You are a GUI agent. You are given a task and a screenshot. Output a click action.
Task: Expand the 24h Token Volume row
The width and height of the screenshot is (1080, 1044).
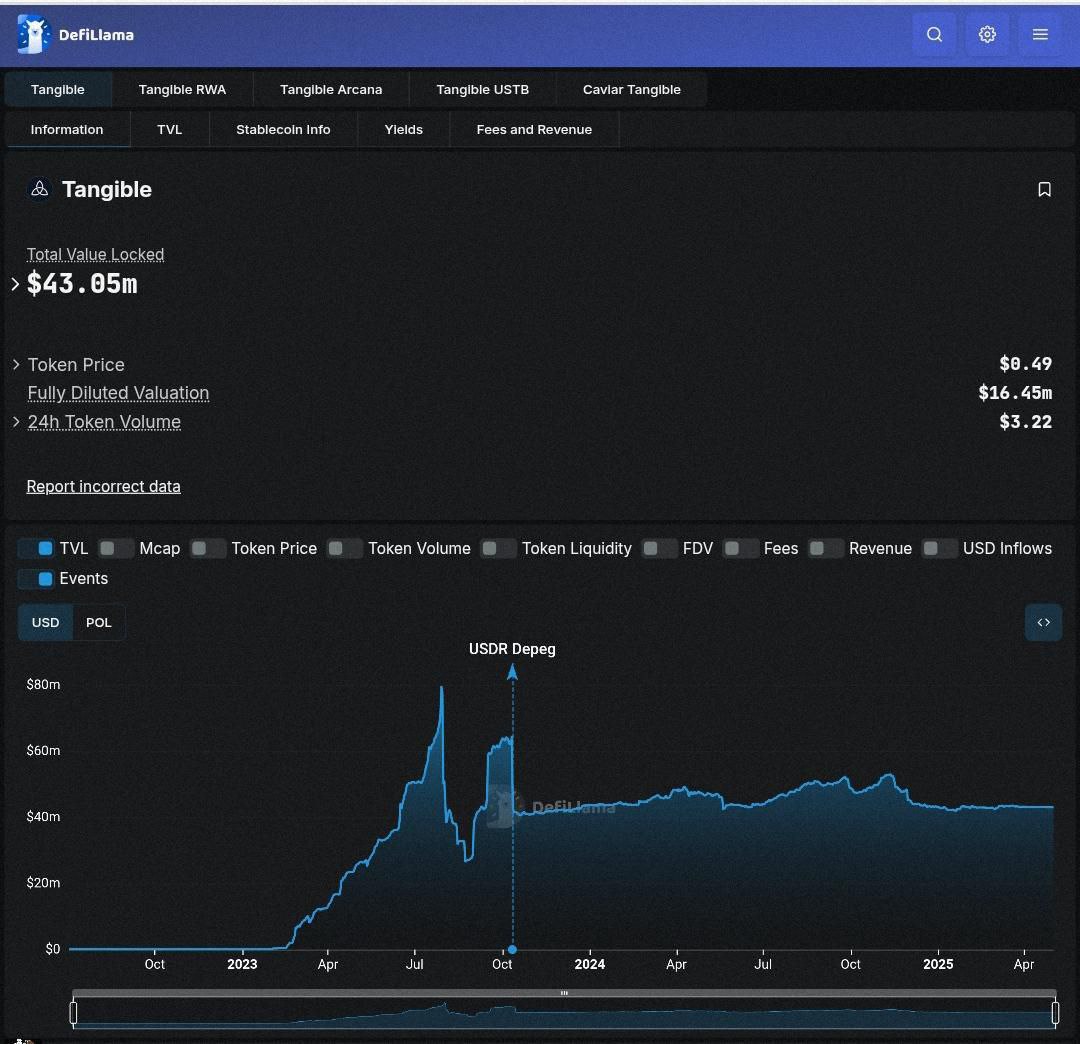16,421
